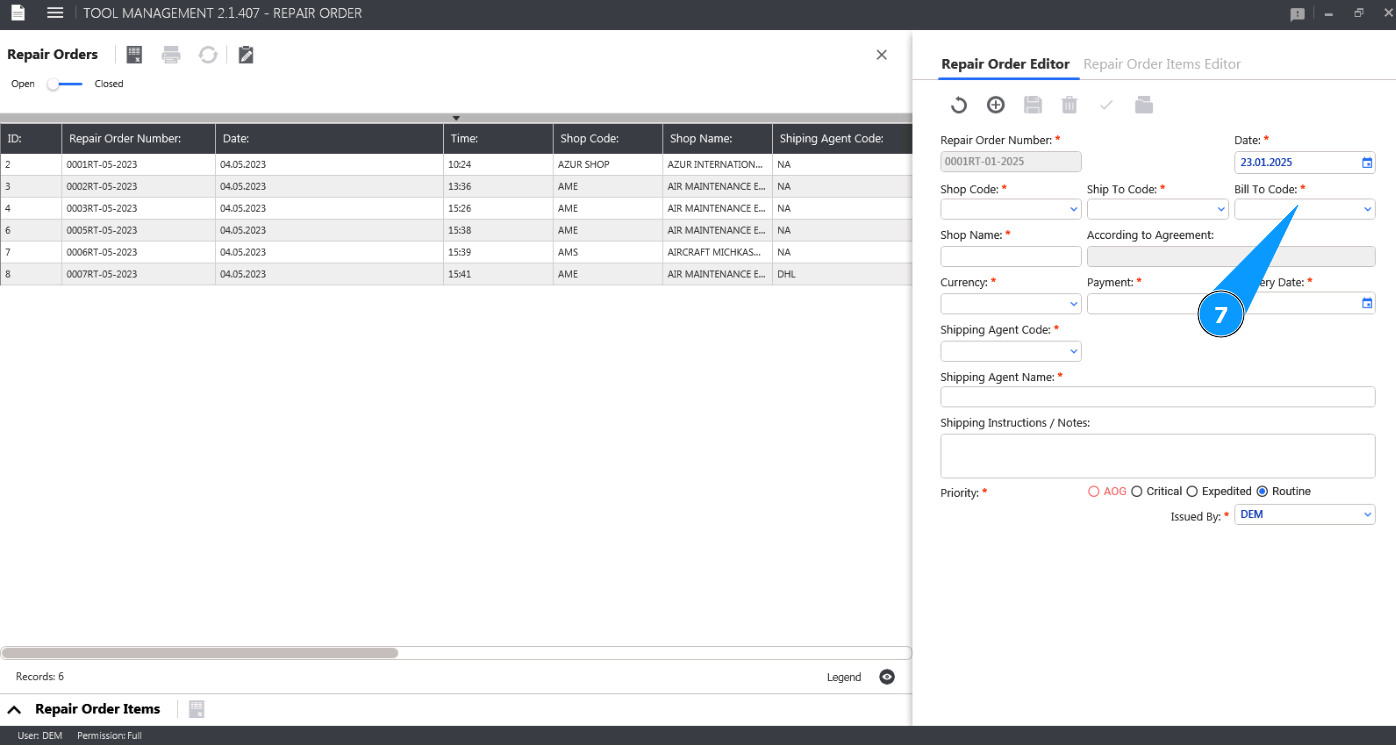
Task: Open the calendar picker for Delivery Date
Action: [x=1367, y=303]
